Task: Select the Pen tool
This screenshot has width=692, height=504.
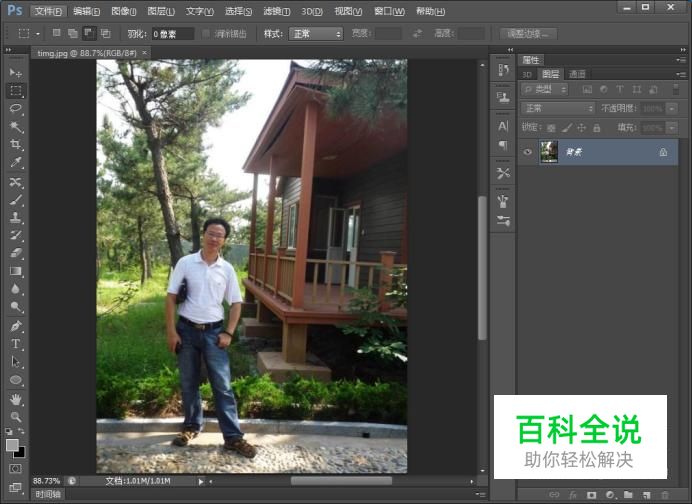Action: coord(16,326)
